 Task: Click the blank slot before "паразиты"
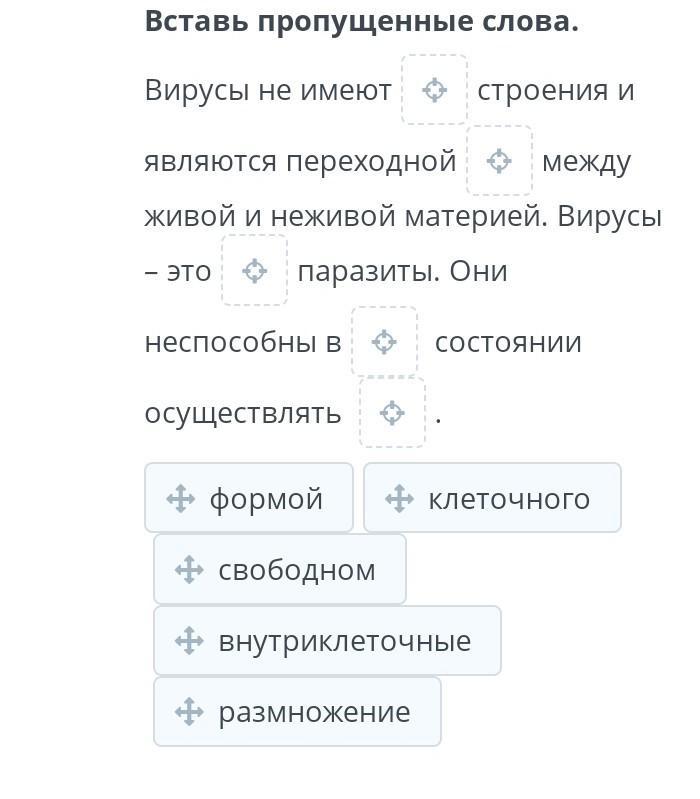254,270
